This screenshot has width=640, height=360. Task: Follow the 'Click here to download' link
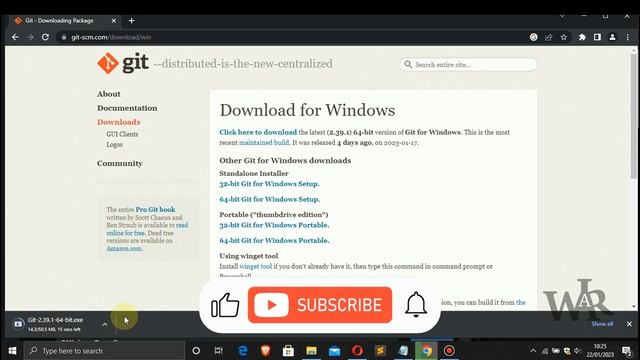click(258, 132)
